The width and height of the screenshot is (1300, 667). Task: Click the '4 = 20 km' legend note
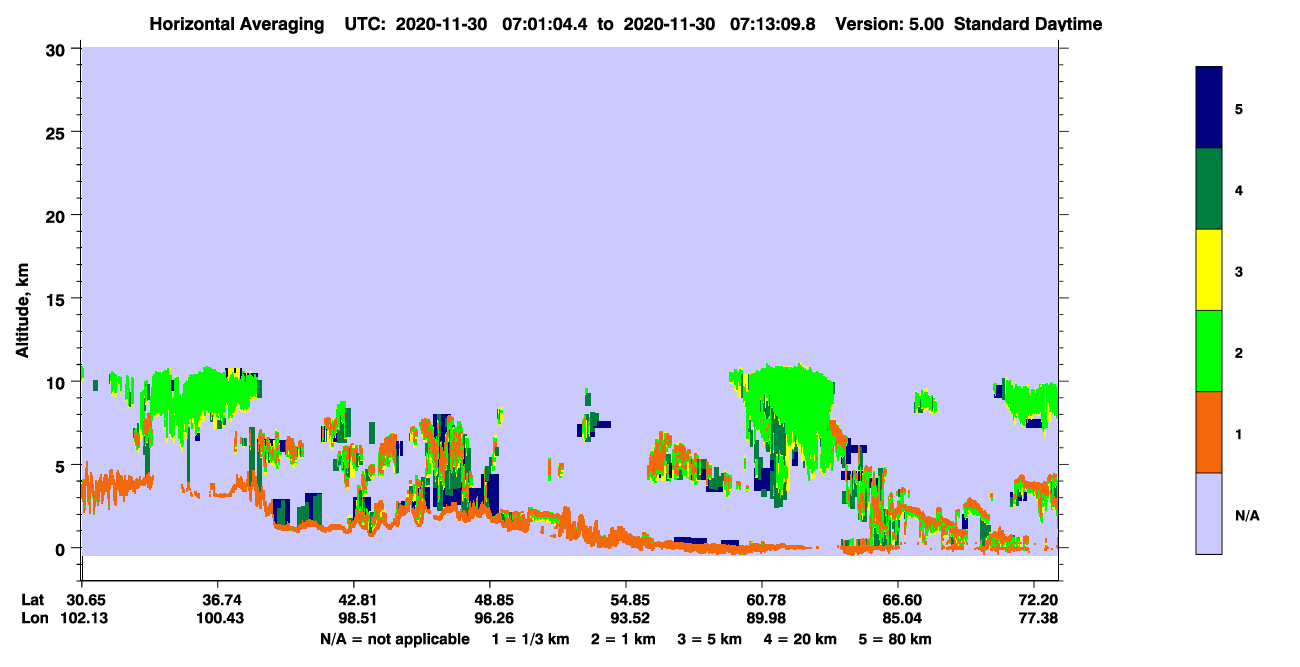tap(801, 639)
